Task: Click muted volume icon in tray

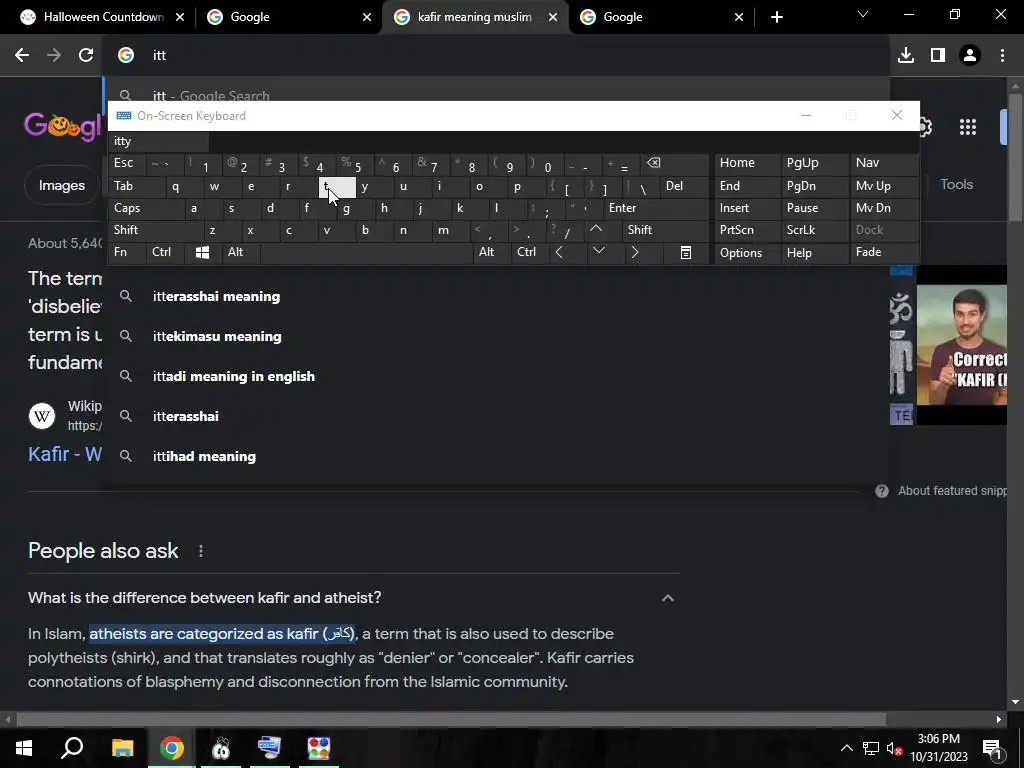Action: coord(894,748)
